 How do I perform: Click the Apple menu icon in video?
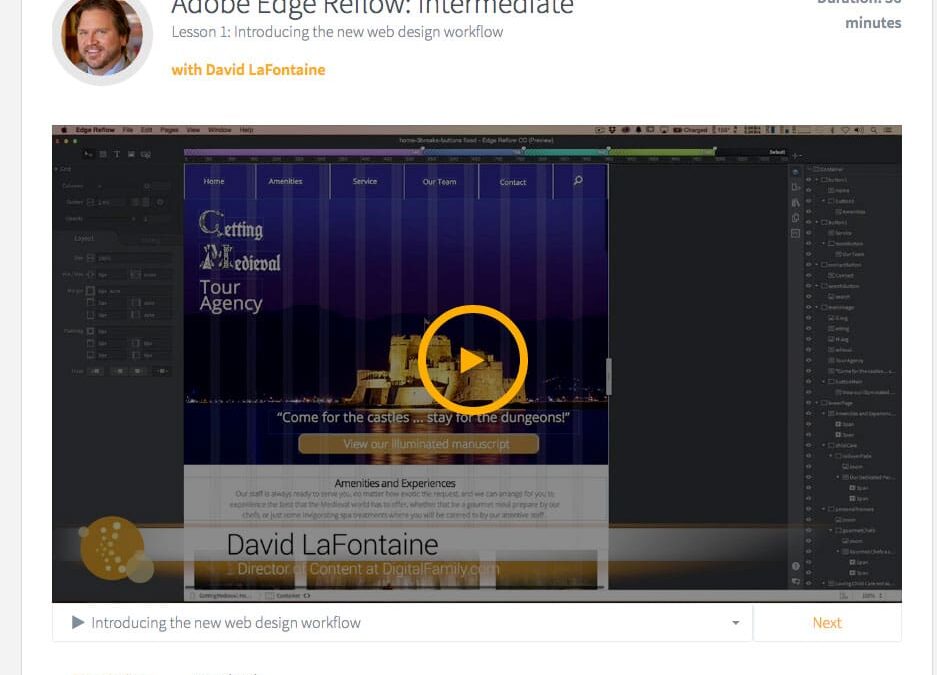64,130
